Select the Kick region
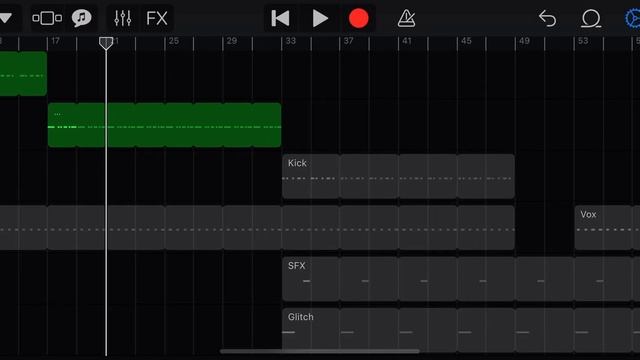This screenshot has height=360, width=640. coord(398,176)
